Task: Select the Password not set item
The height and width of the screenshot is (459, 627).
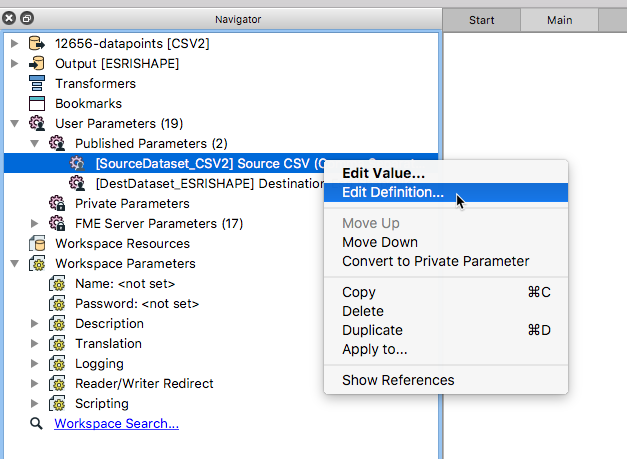Action: coord(137,303)
